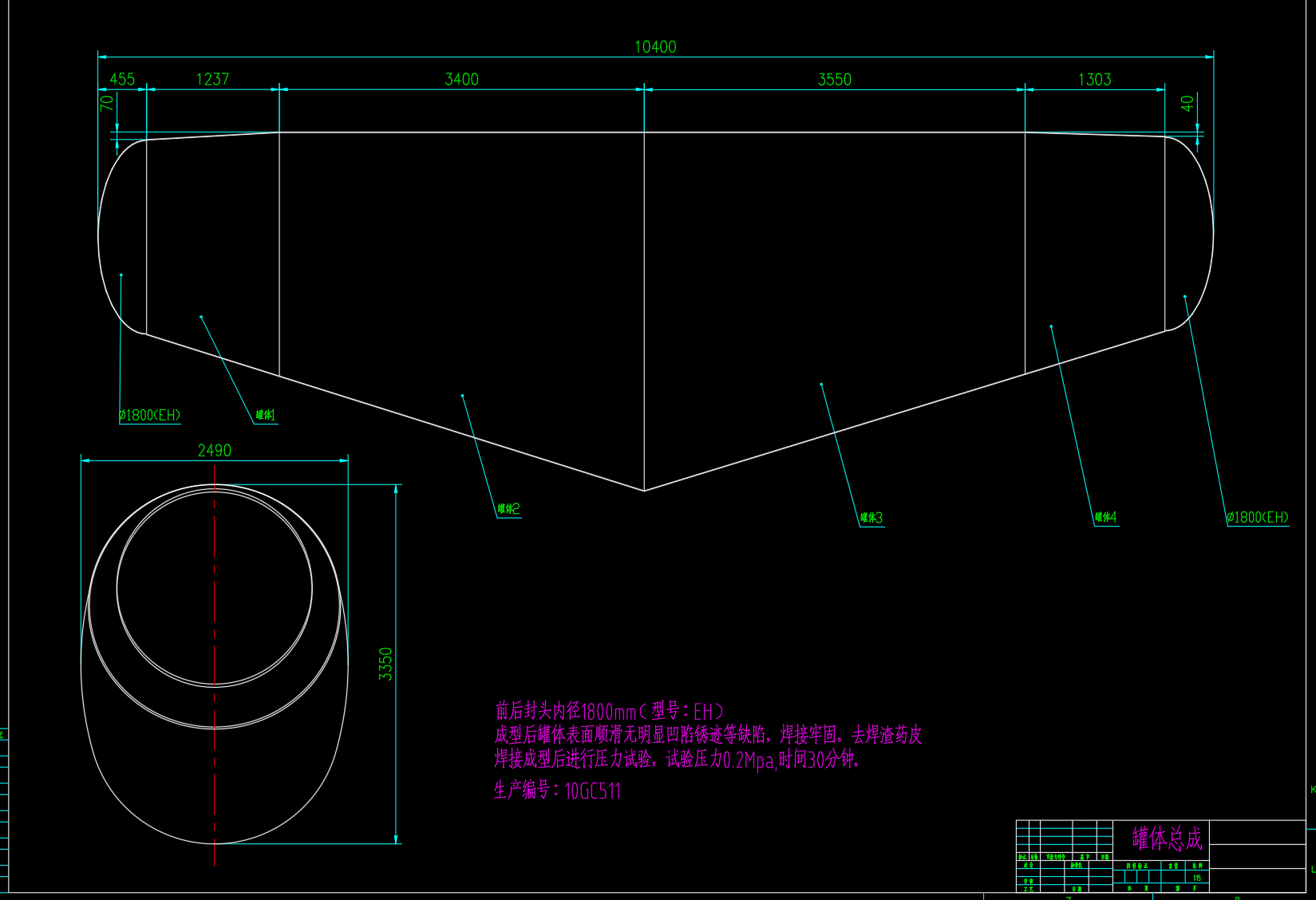Click the 3400 dimension text
Image resolution: width=1316 pixels, height=900 pixels.
[461, 80]
